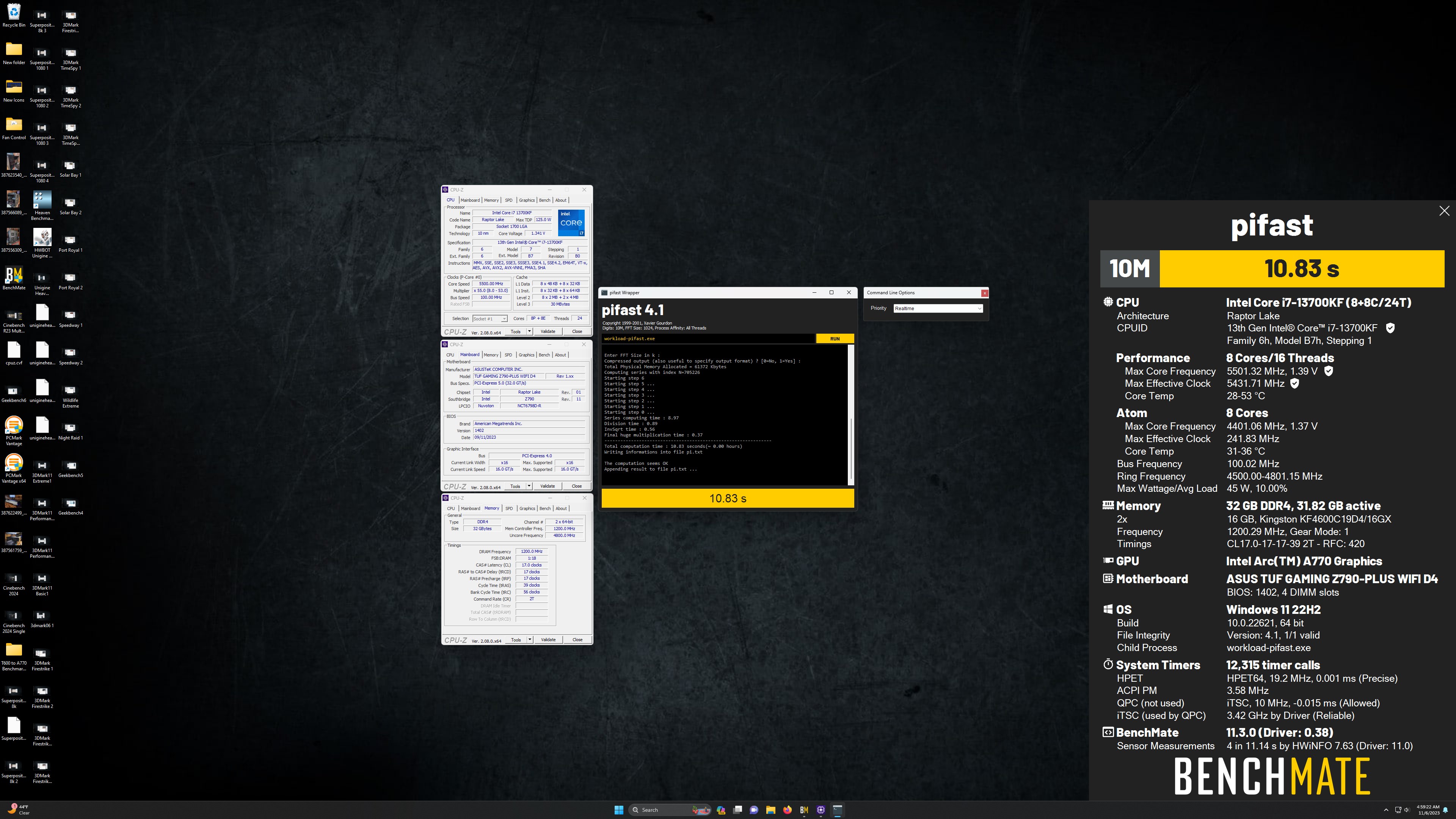1456x819 pixels.
Task: Open the Fan Control folder icon
Action: pos(14,128)
